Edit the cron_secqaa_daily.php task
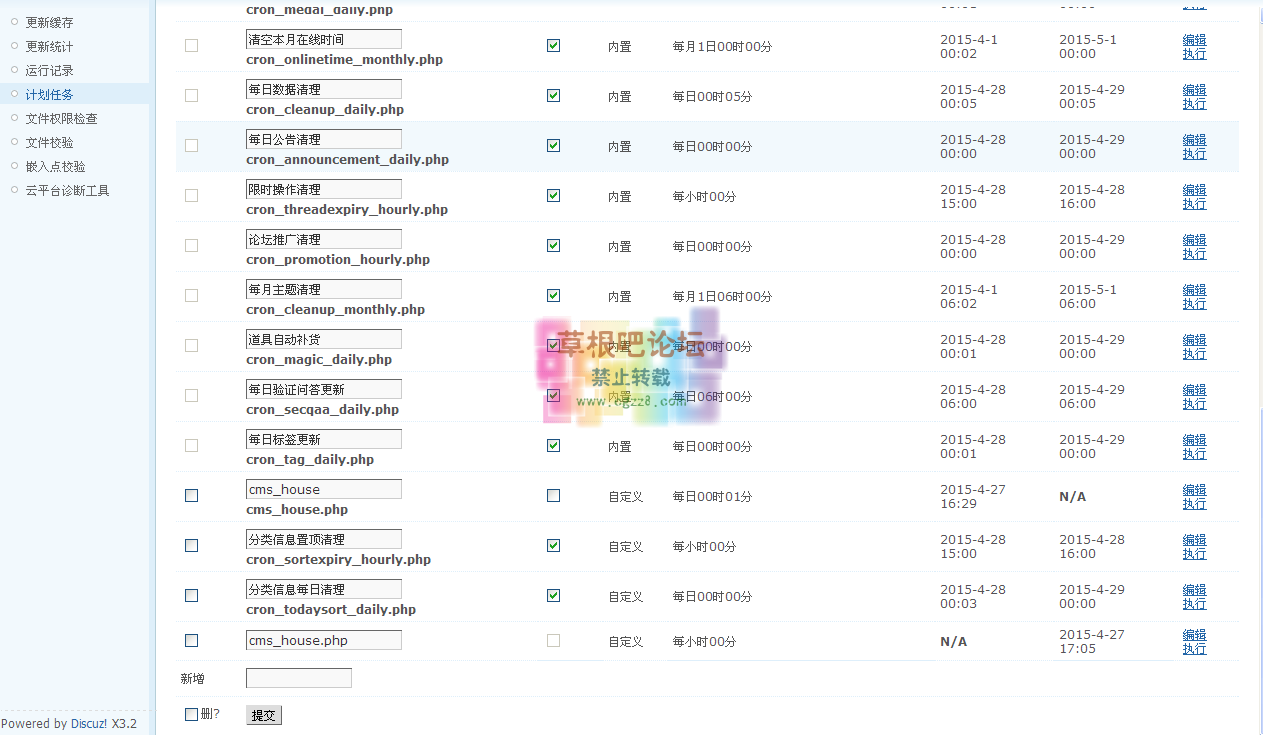Image resolution: width=1263 pixels, height=735 pixels. click(1194, 389)
